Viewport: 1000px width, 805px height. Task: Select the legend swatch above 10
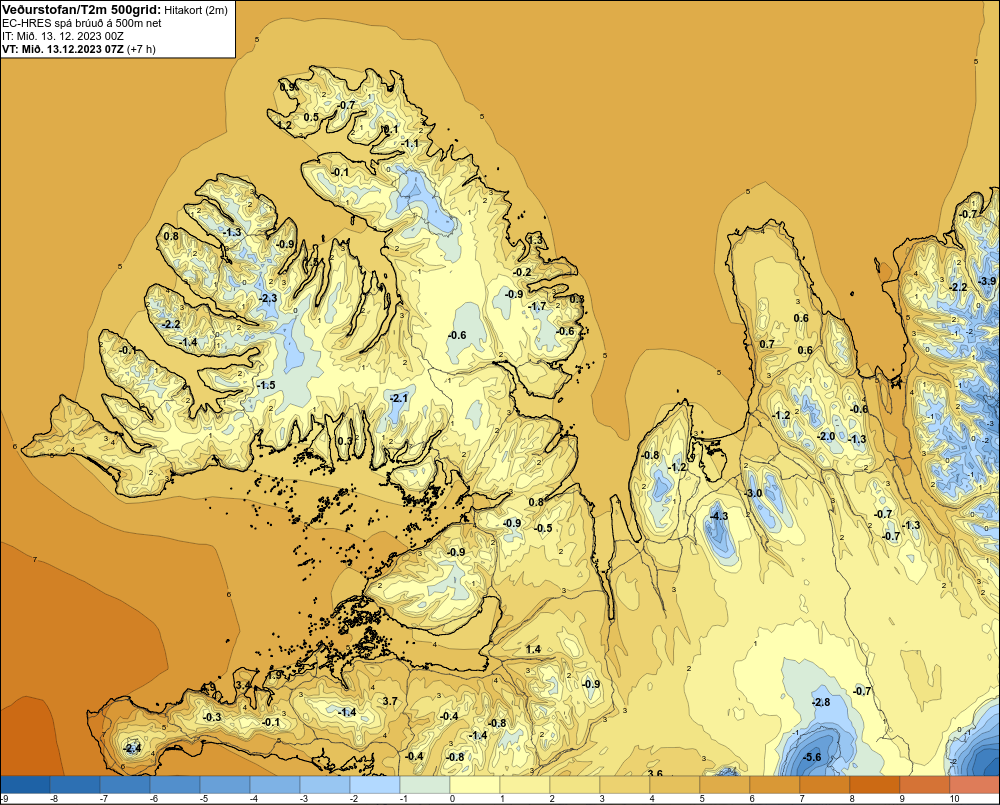[974, 784]
